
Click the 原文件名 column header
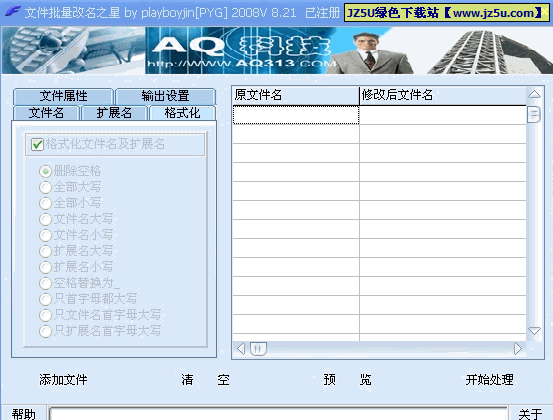[296, 95]
